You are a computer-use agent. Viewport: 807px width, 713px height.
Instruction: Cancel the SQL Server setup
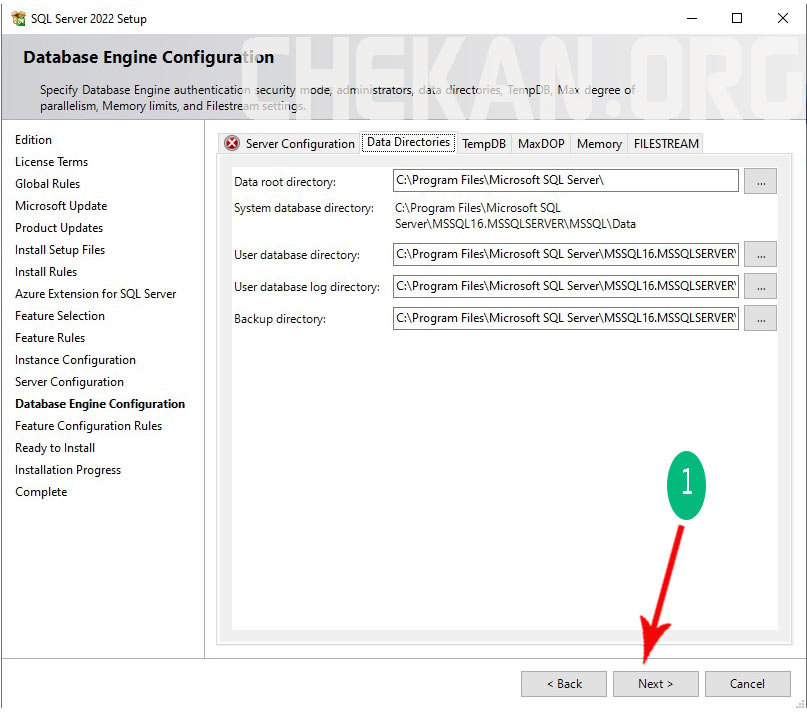[747, 684]
